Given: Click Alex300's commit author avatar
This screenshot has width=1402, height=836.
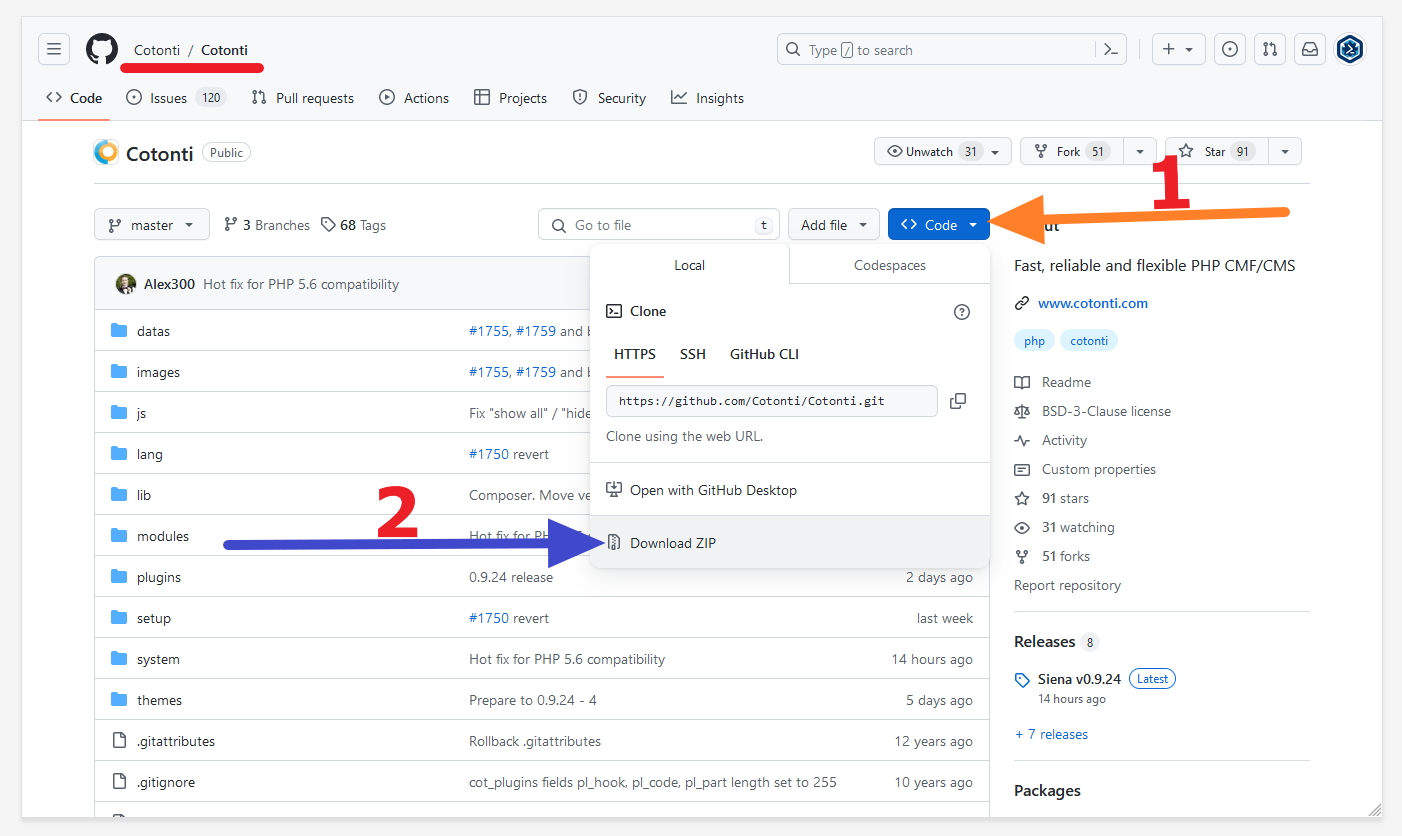Looking at the screenshot, I should 126,284.
